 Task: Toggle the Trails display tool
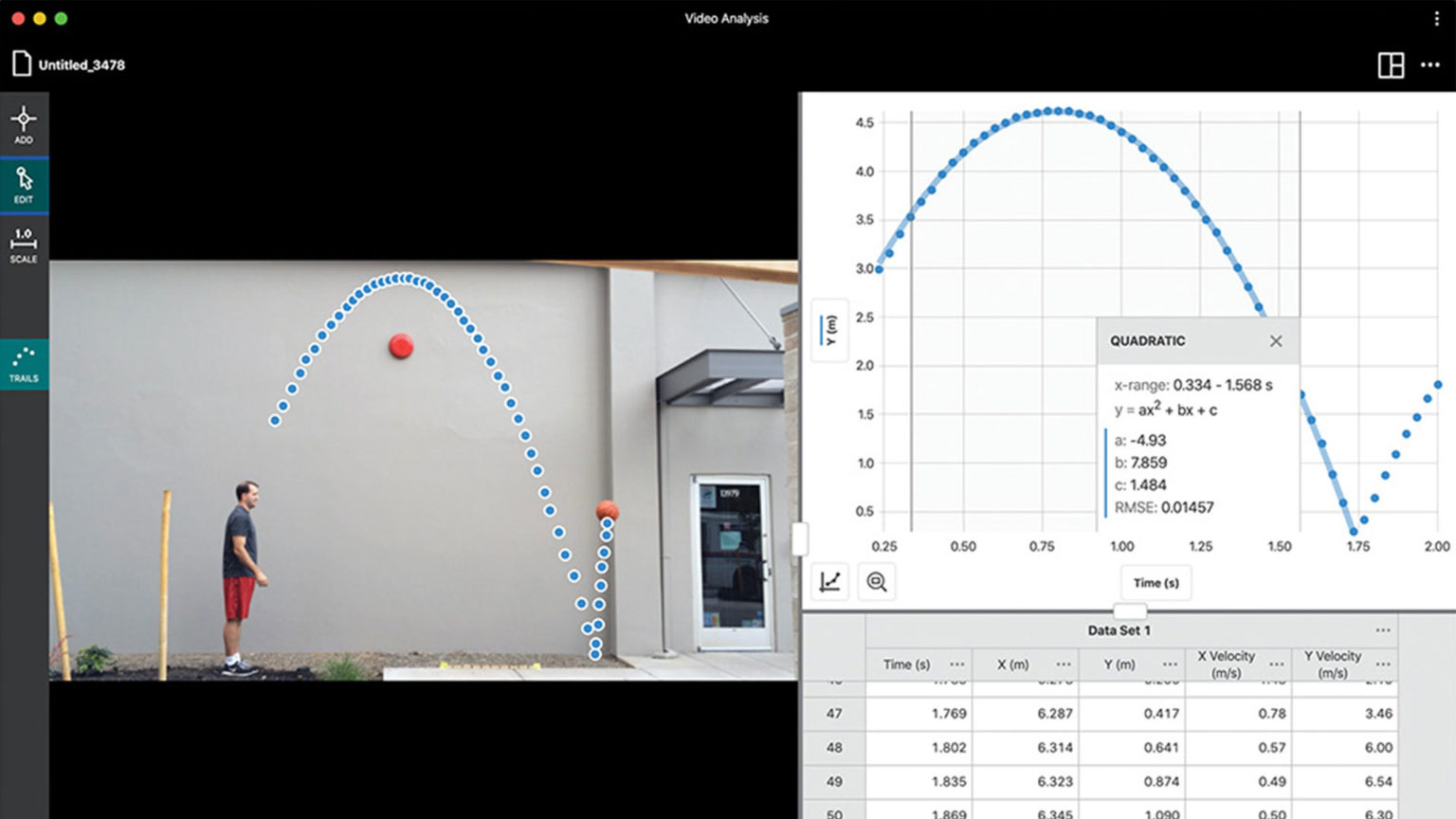[x=24, y=363]
